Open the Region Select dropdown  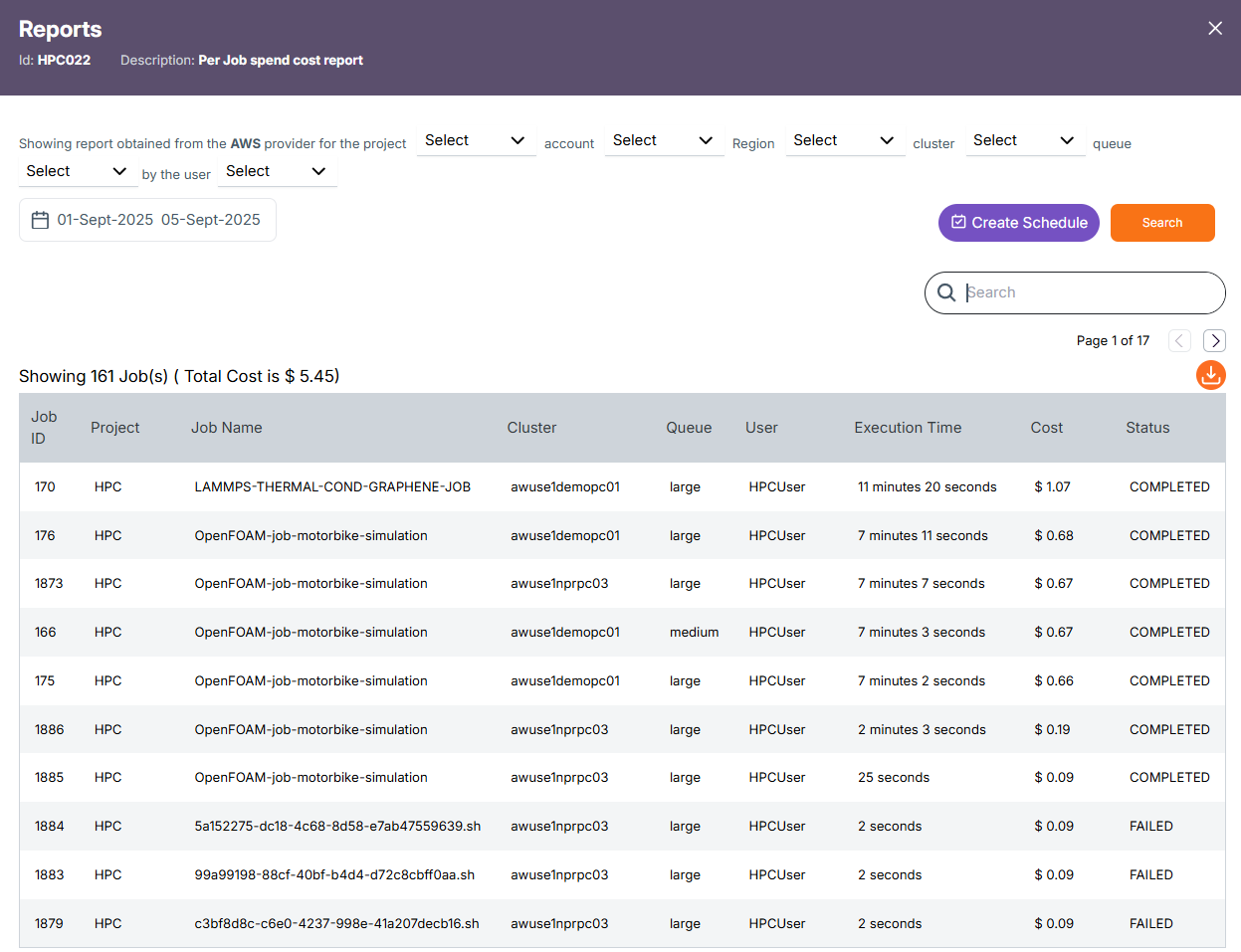pyautogui.click(x=845, y=140)
